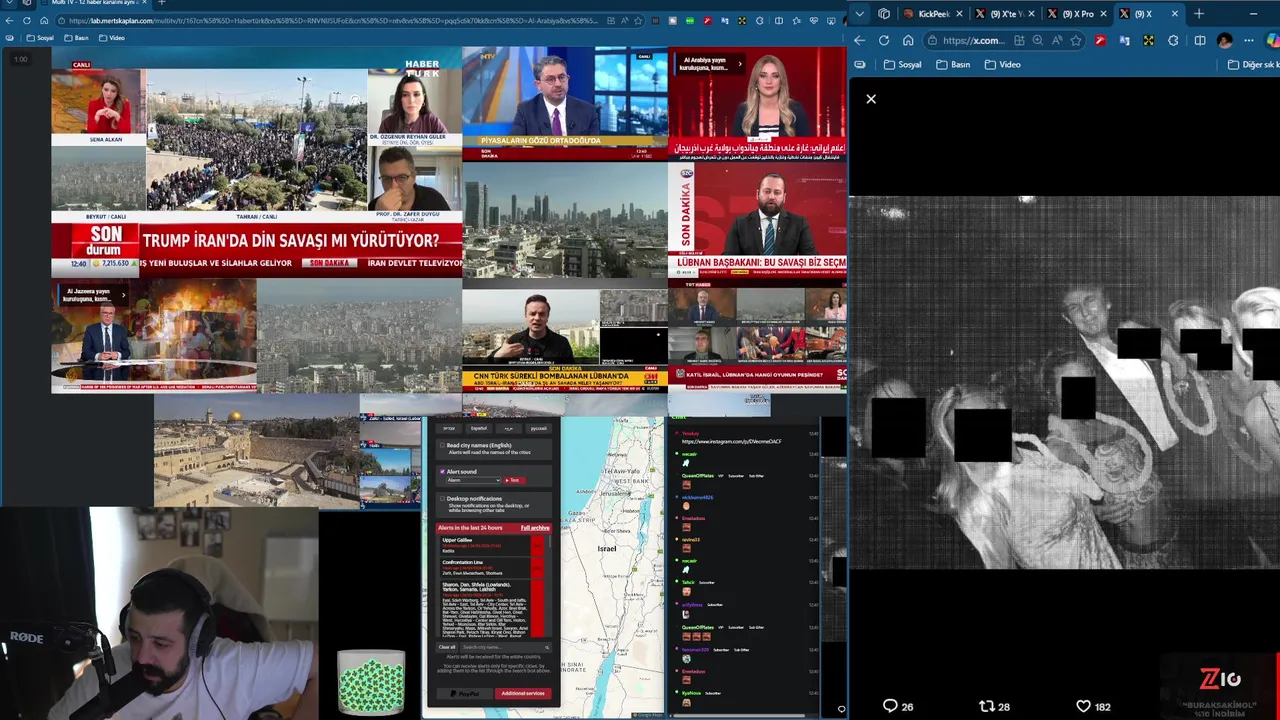Viewport: 1280px width, 720px height.
Task: Click the PayPal button
Action: (464, 693)
